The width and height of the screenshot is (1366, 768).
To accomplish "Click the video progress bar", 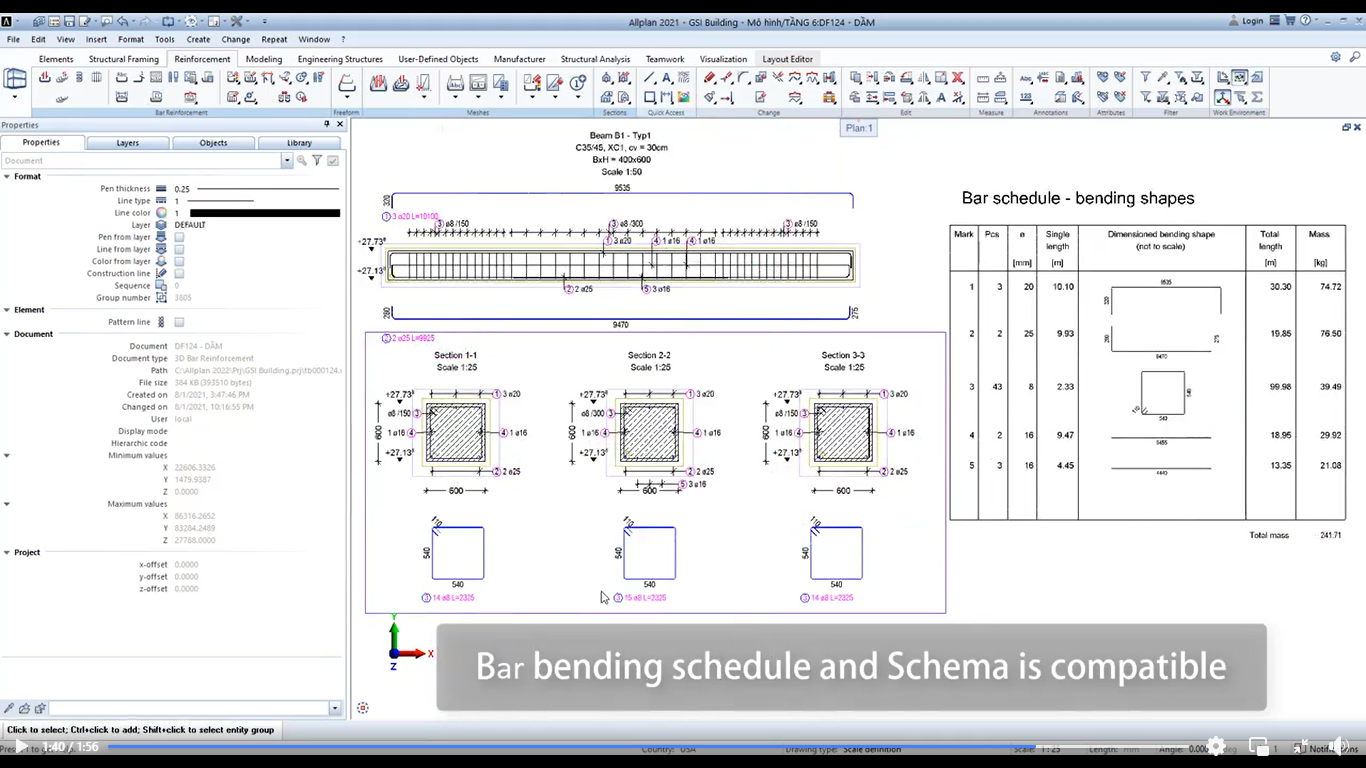I will coord(650,747).
